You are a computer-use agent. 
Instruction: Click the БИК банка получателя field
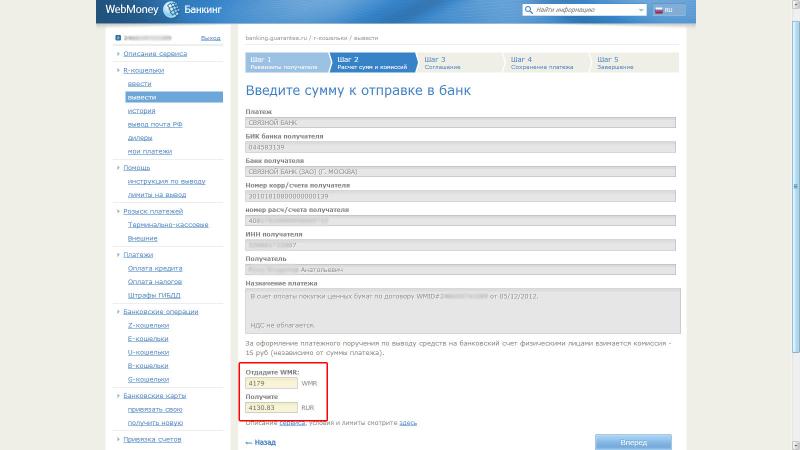(x=460, y=147)
